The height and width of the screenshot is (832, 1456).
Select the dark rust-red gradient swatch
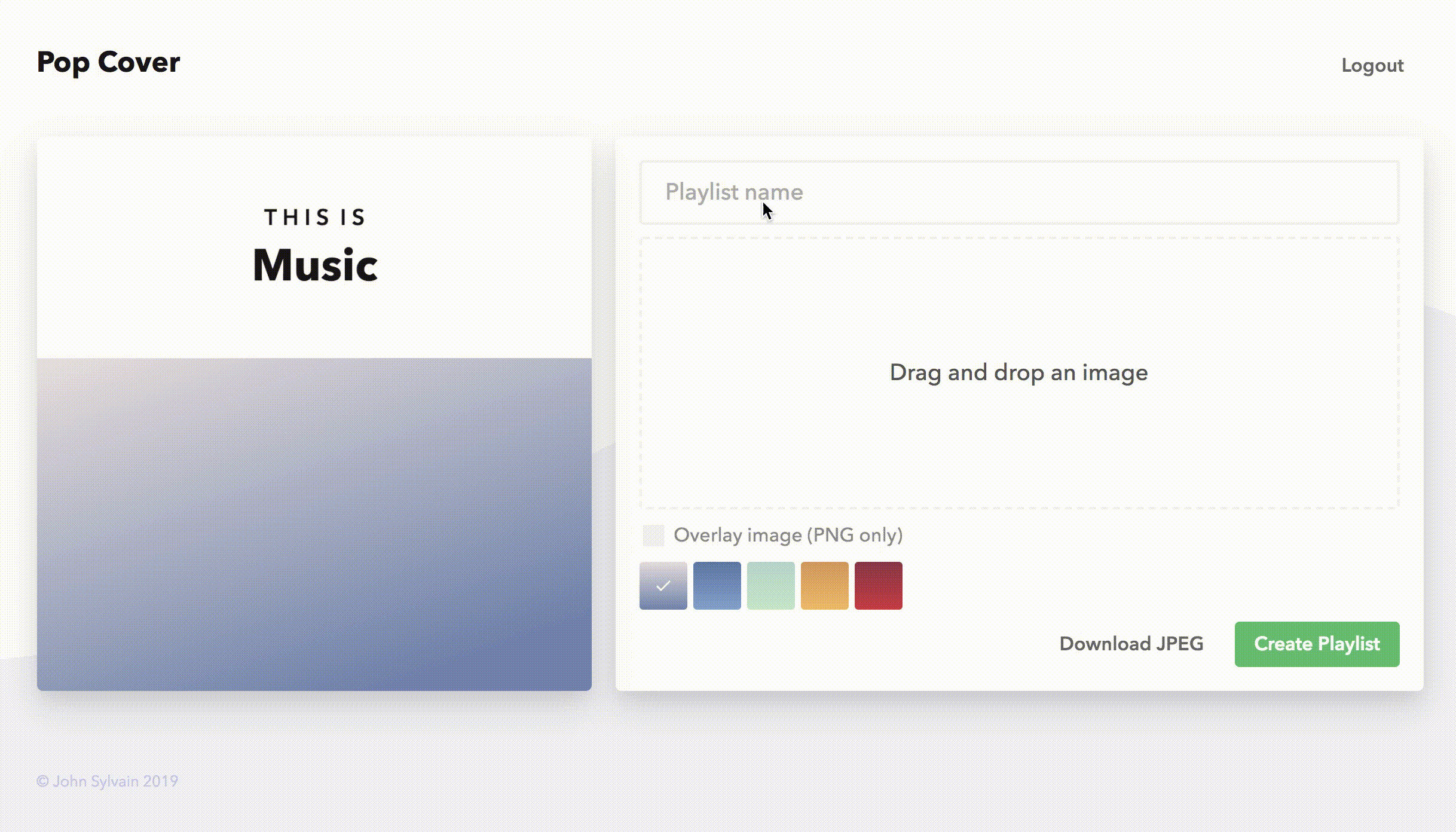point(878,585)
